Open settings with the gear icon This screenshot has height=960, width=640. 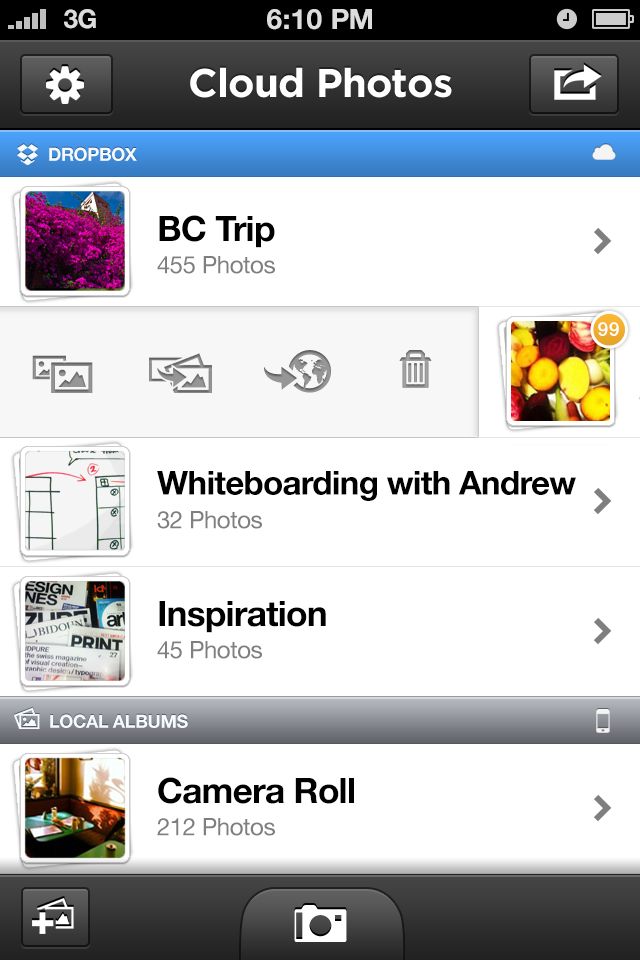[66, 85]
